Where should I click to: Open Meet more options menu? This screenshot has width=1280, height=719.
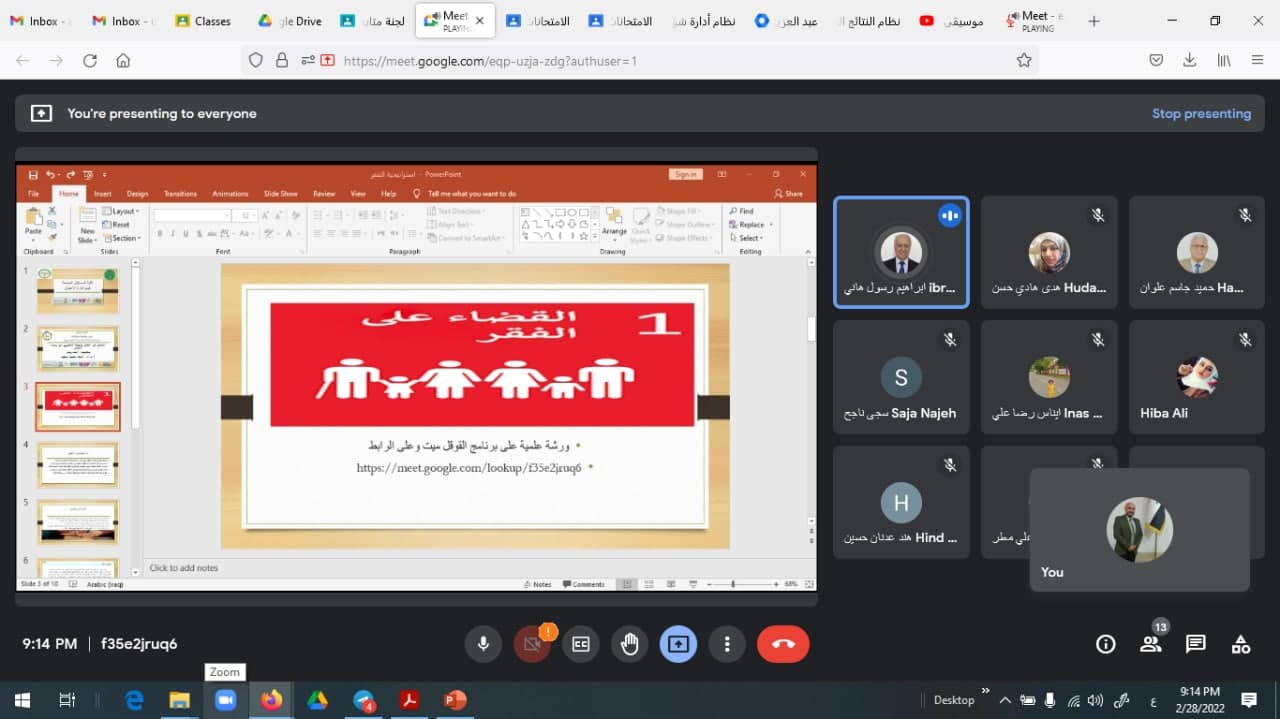point(727,645)
